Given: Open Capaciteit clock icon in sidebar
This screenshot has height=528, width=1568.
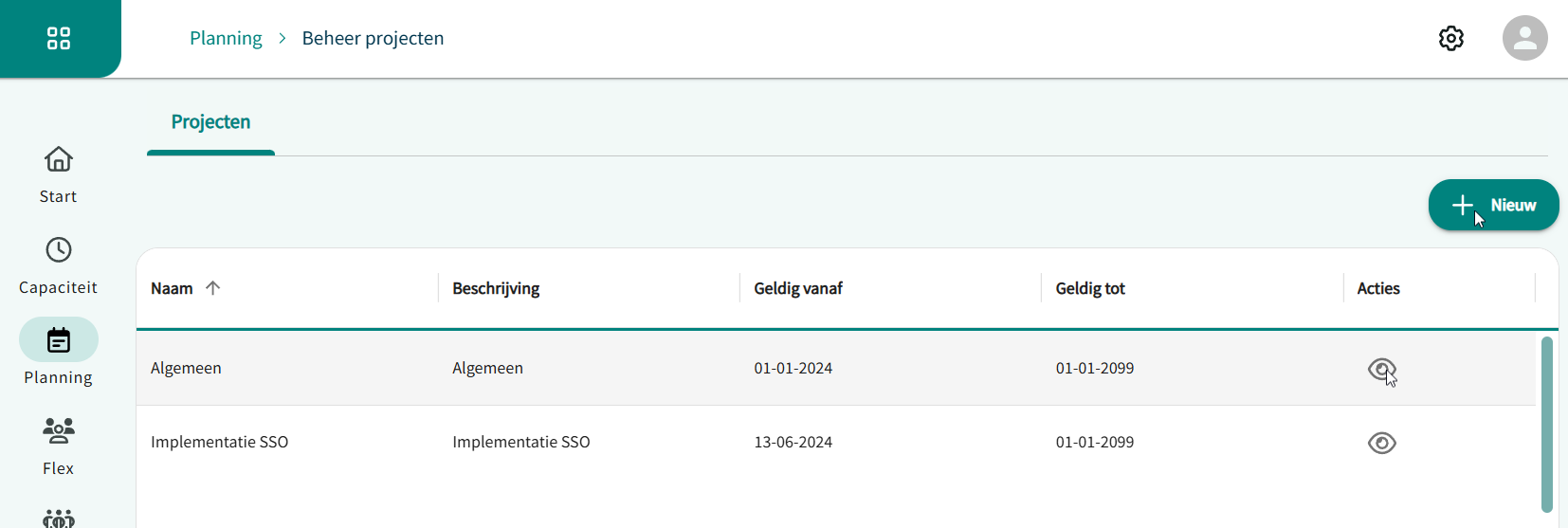Looking at the screenshot, I should point(59,250).
